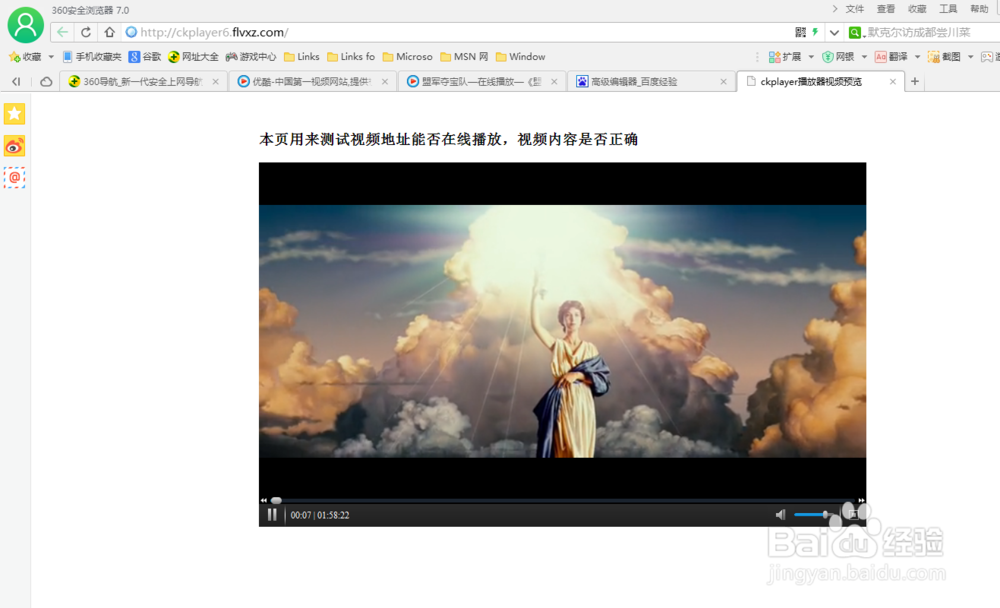Expand the 扩展 dropdown arrow
The image size is (1000, 608).
811,57
